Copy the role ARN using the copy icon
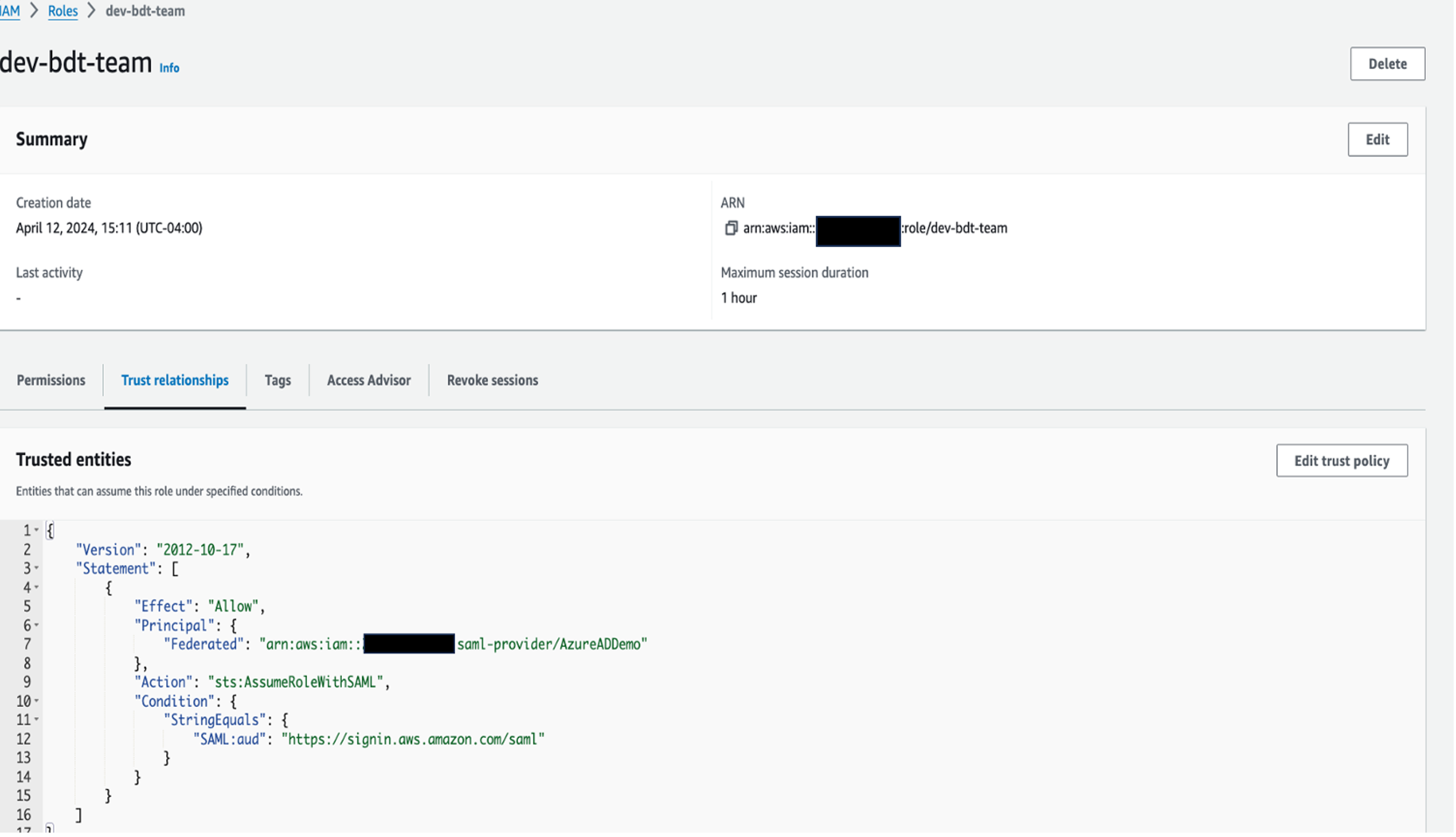This screenshot has height=837, width=1456. pyautogui.click(x=731, y=228)
